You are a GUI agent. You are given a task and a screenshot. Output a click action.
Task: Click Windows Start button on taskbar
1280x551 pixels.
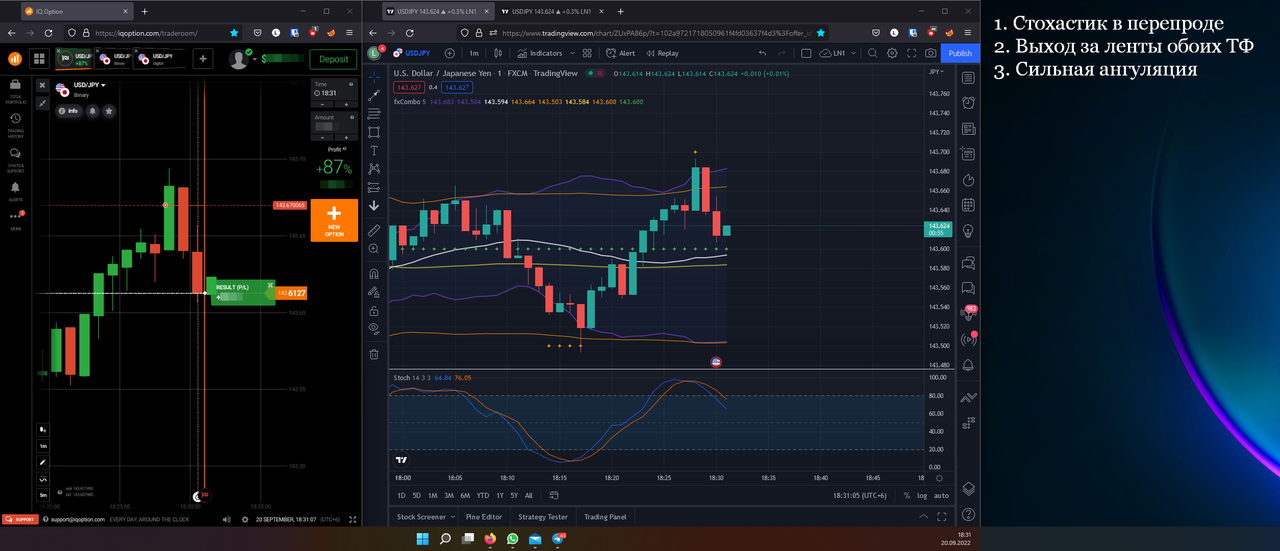[x=423, y=539]
